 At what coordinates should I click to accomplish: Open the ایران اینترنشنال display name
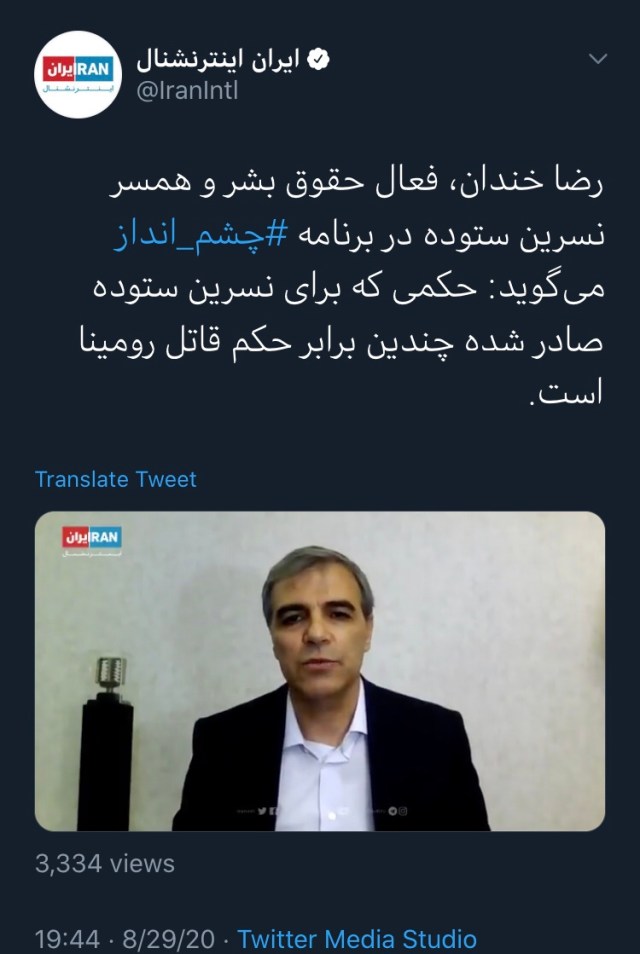[218, 60]
